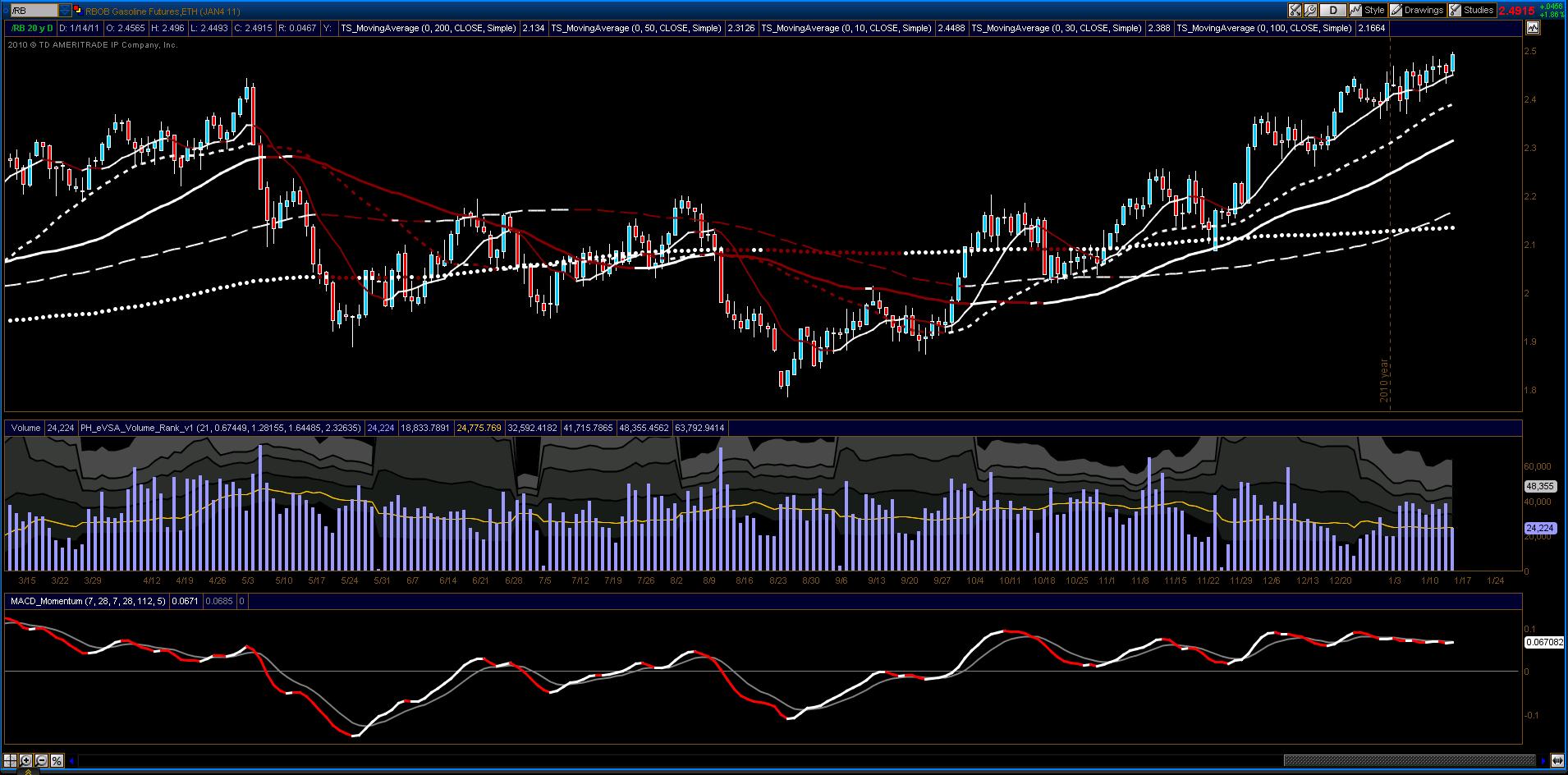Click the horizontal time scrollbar thumb
The height and width of the screenshot is (775, 1568).
coord(1409,760)
